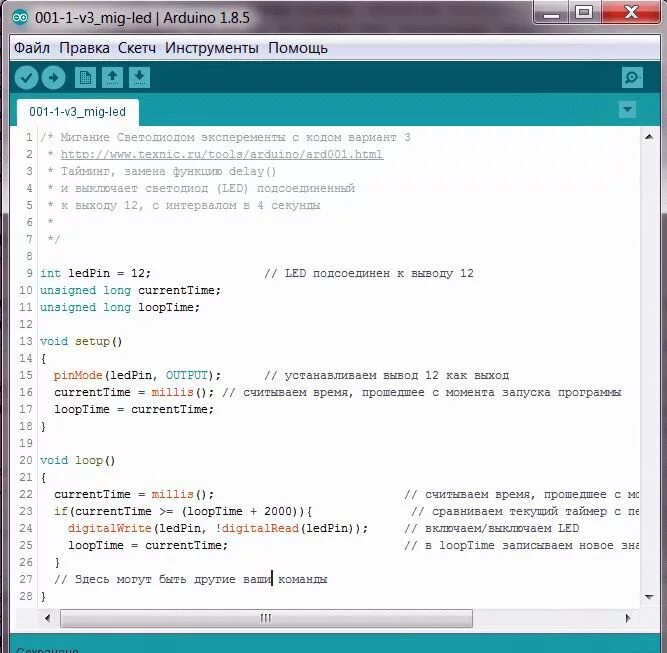Image resolution: width=667 pixels, height=653 pixels.
Task: Click the Verify checkmark button
Action: pyautogui.click(x=26, y=78)
